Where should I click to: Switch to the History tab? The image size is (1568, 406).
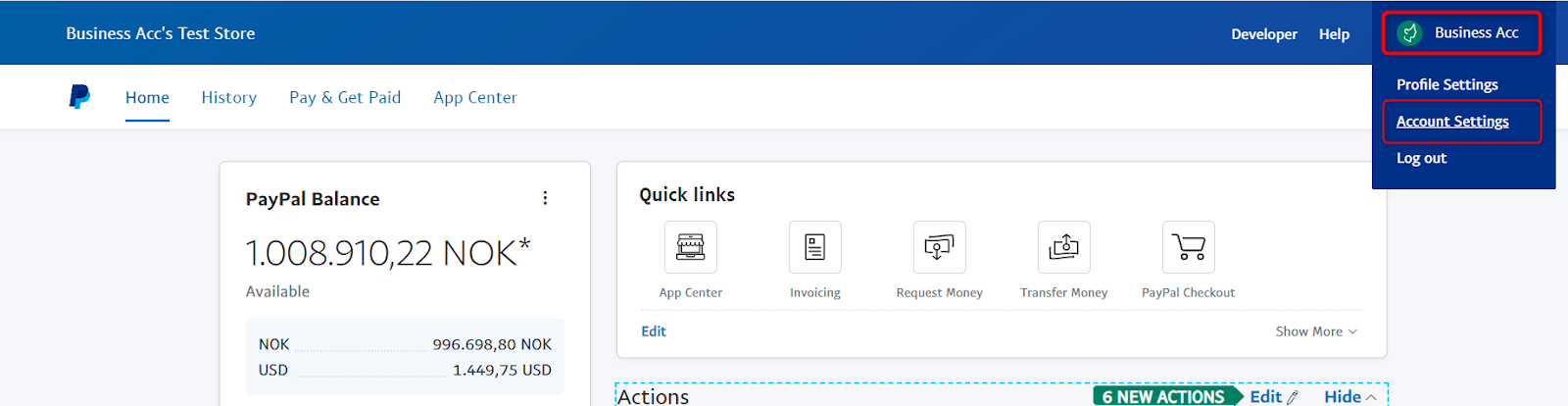(229, 97)
